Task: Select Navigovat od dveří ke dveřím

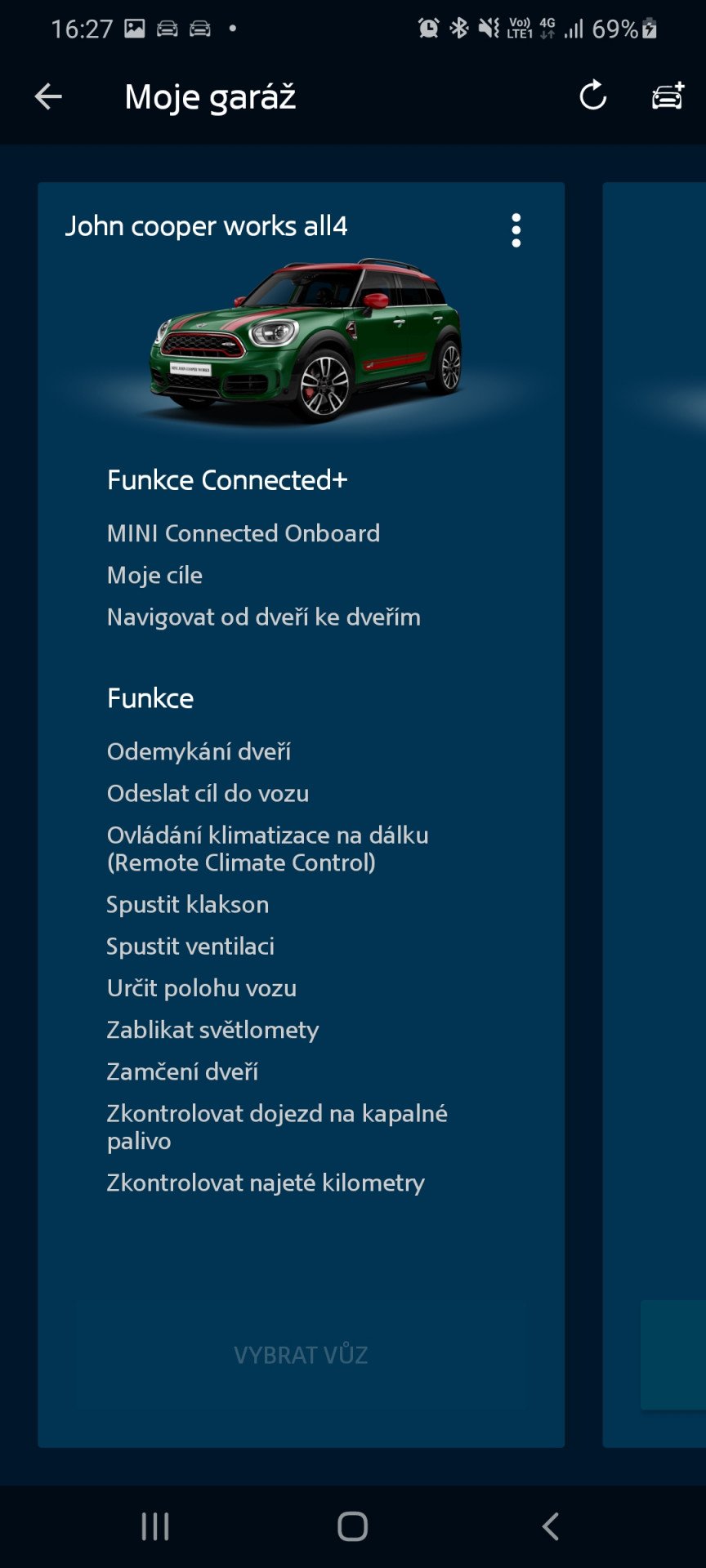Action: tap(264, 617)
